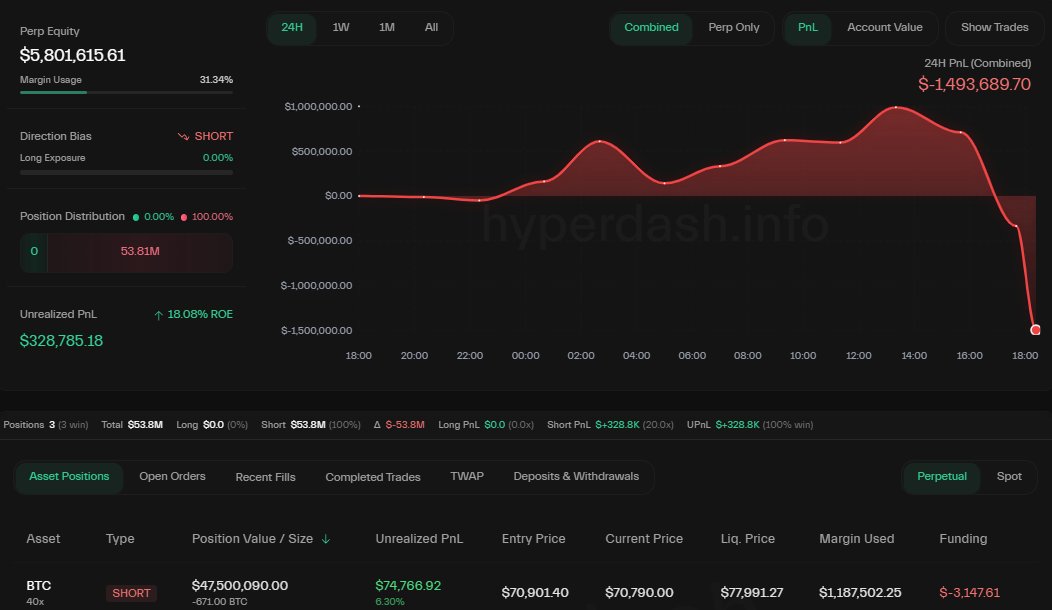Click the green ROE up-arrow icon

(x=157, y=314)
